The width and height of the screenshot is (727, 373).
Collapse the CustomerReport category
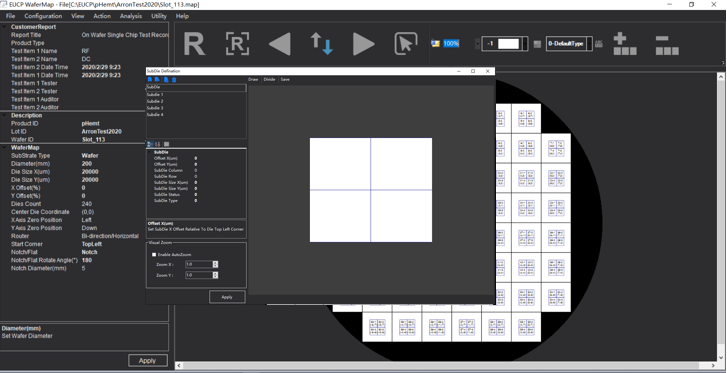pos(4,27)
